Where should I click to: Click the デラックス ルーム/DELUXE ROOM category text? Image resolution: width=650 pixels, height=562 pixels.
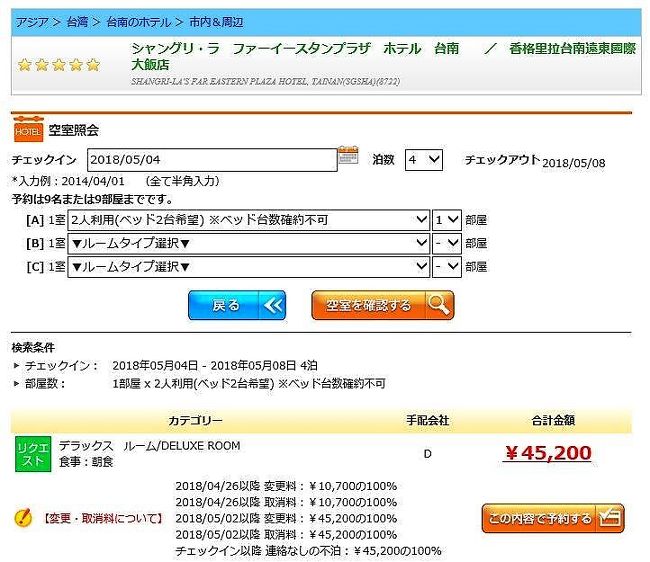[x=149, y=446]
